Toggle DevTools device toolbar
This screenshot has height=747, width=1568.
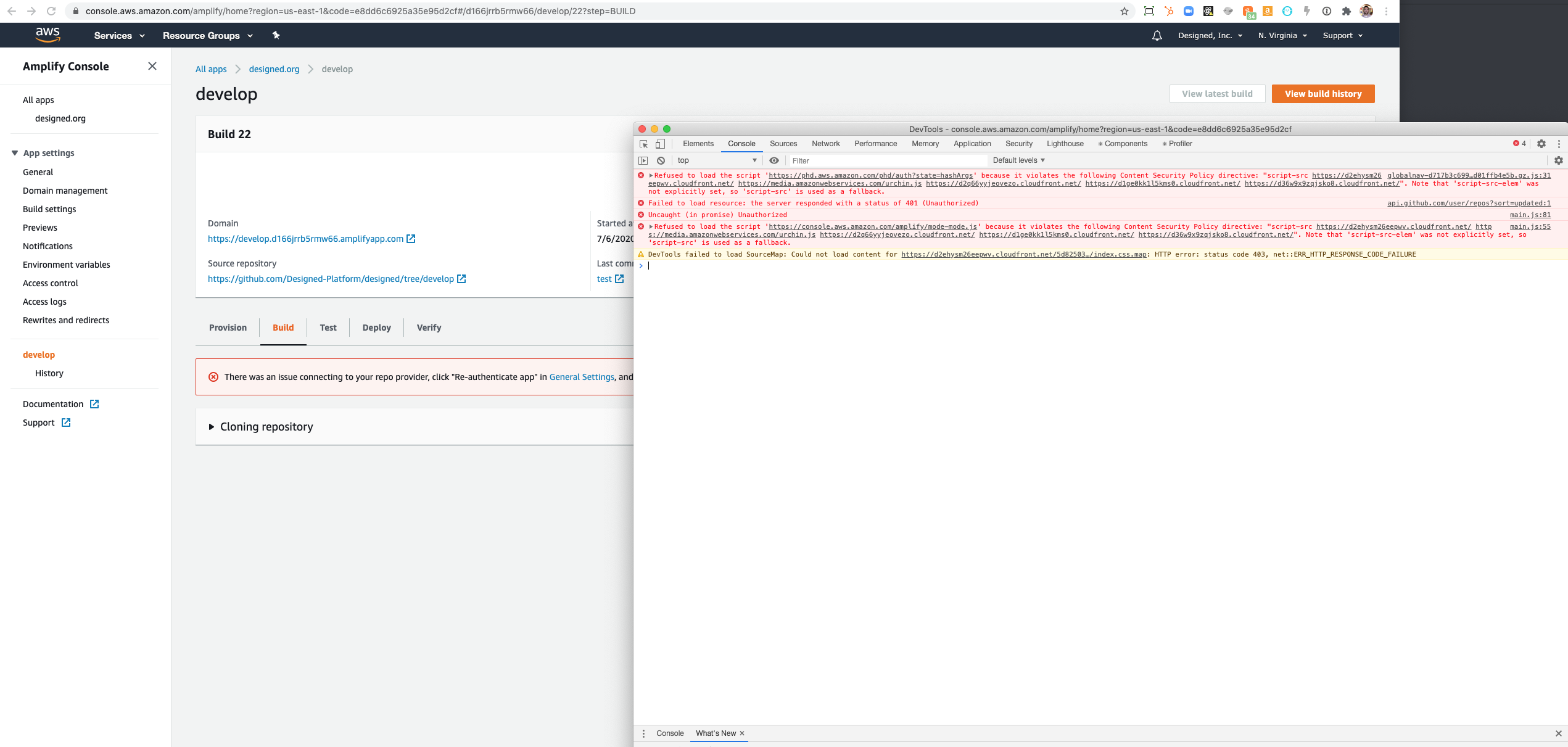(660, 144)
